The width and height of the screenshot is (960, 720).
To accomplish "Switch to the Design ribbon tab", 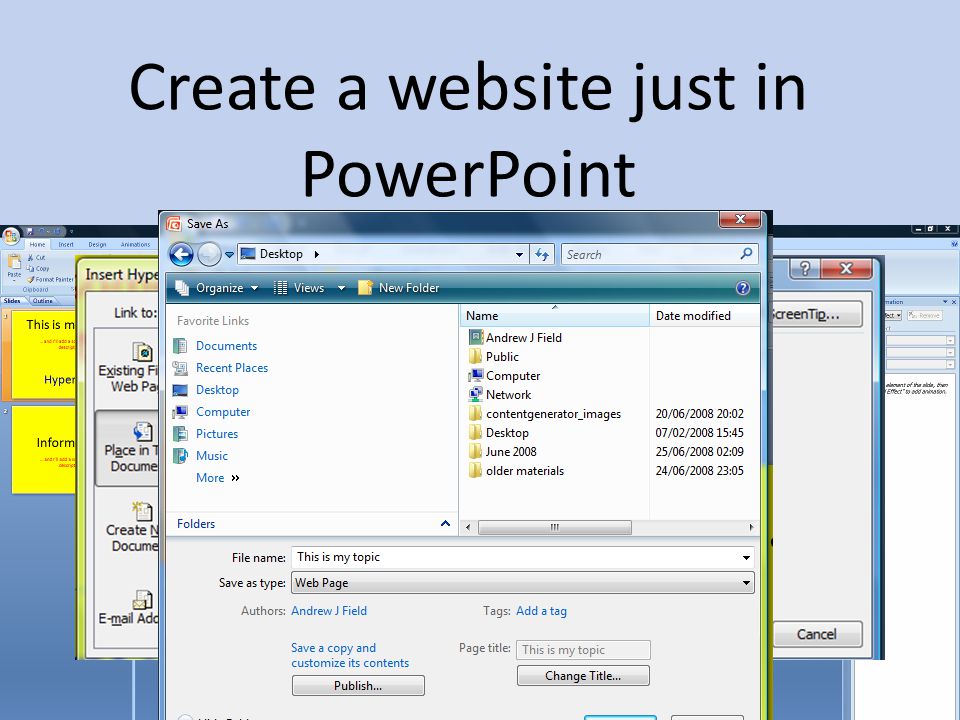I will coord(97,244).
